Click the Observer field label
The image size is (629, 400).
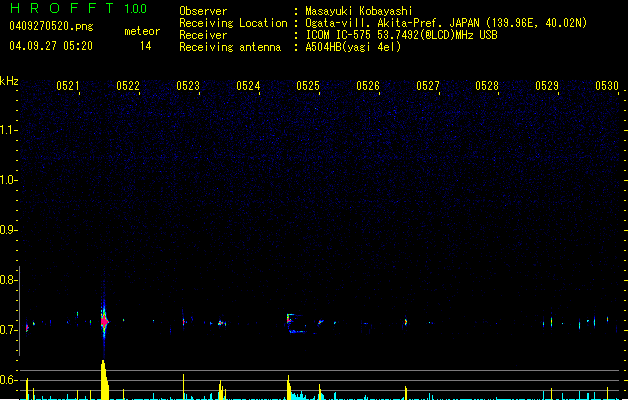(203, 11)
